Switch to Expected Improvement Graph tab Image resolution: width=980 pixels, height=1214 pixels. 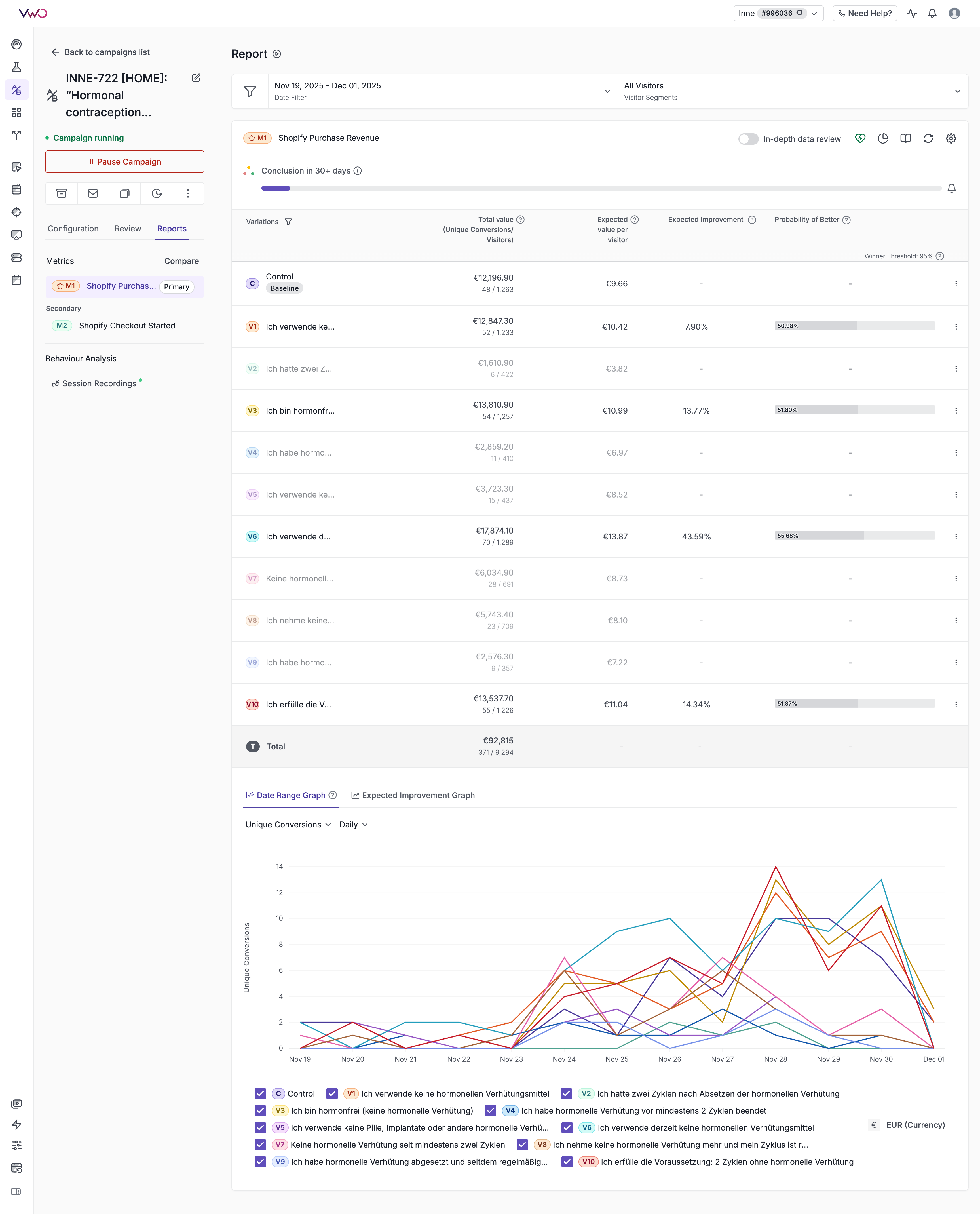tap(413, 795)
